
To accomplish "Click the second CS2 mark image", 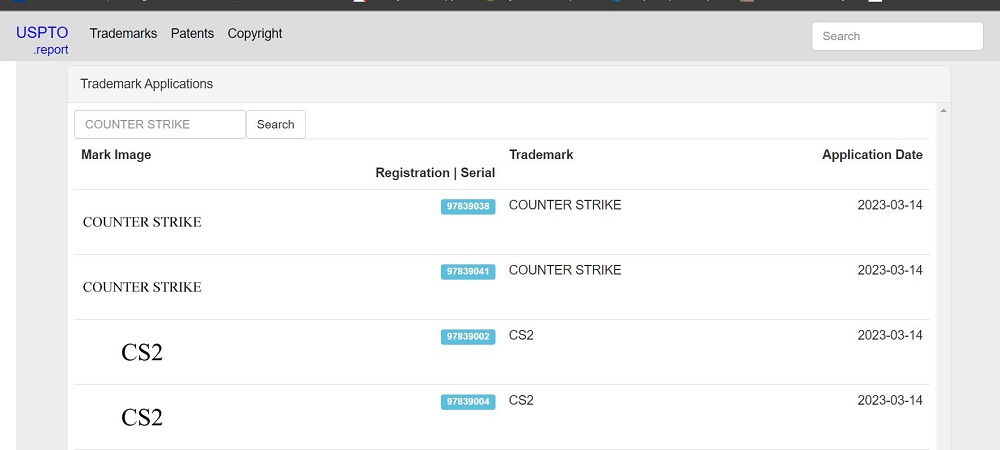I will [x=142, y=417].
